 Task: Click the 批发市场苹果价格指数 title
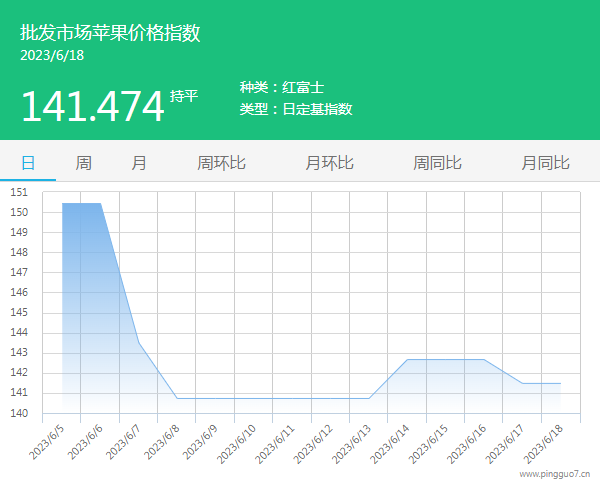[x=110, y=32]
